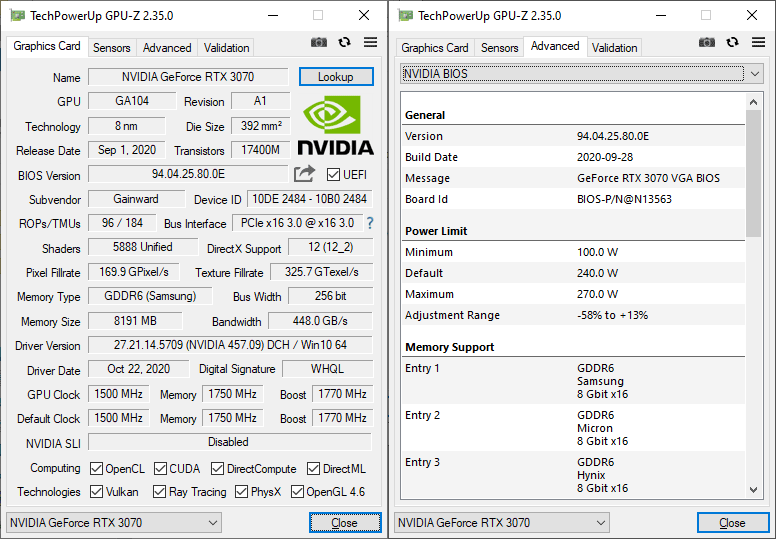Click the Digital Signature WHQL field
The width and height of the screenshot is (776, 539).
click(x=327, y=369)
